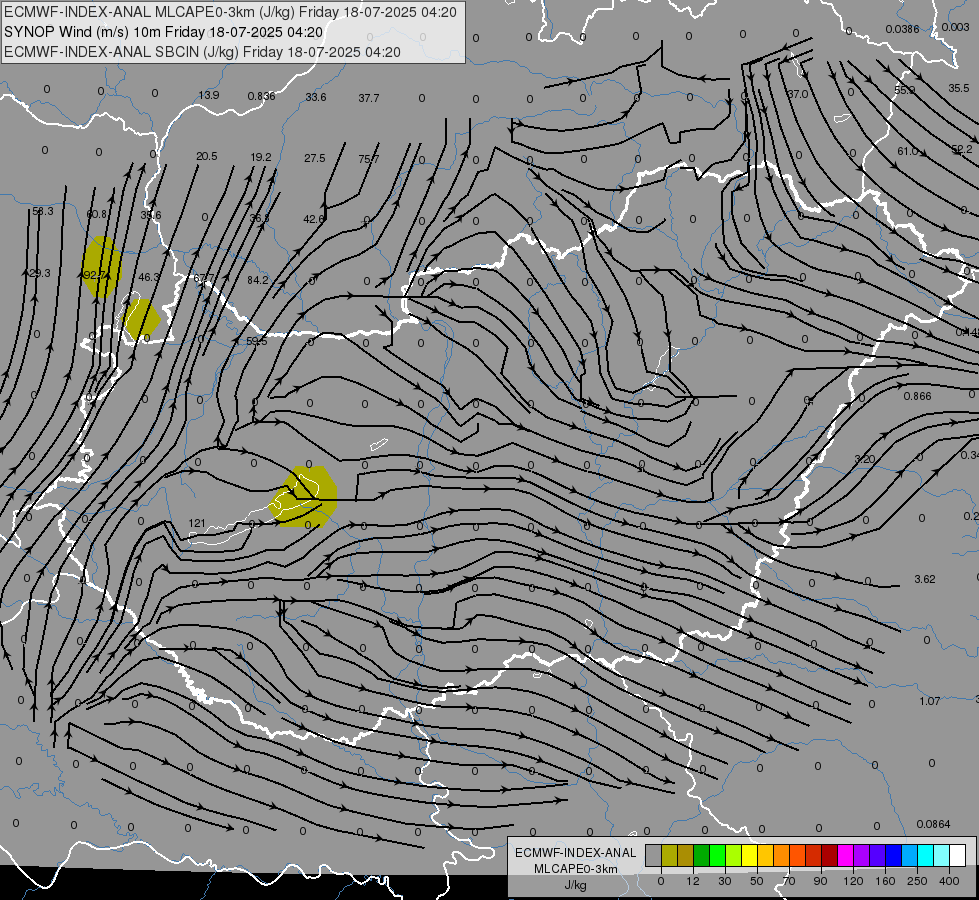Image resolution: width=979 pixels, height=900 pixels.
Task: Click the map value 60.8
Action: click(x=96, y=214)
